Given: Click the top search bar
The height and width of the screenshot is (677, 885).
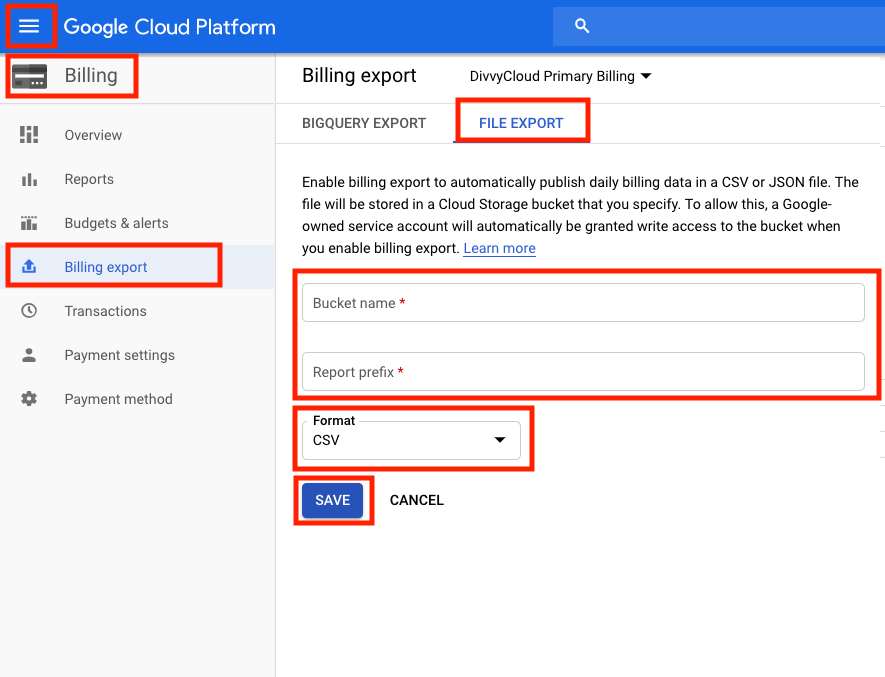Looking at the screenshot, I should click(718, 26).
